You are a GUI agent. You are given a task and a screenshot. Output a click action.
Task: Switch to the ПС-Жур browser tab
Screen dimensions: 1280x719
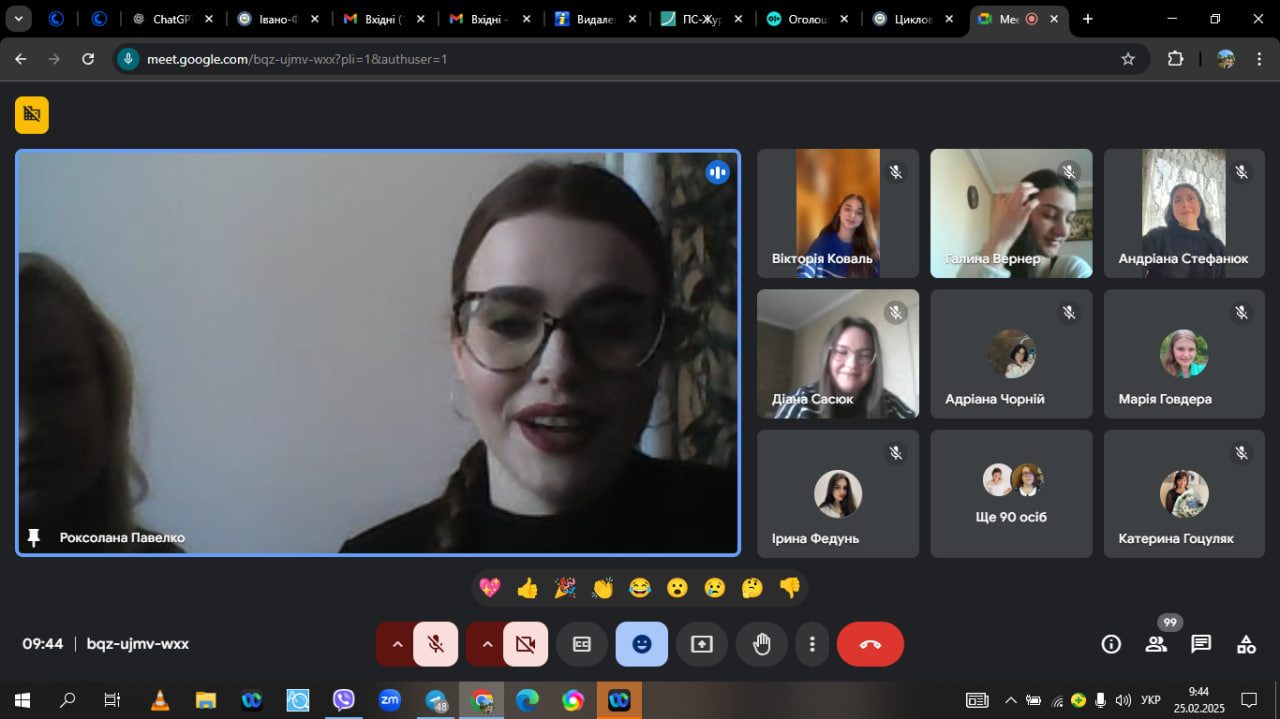coord(694,19)
